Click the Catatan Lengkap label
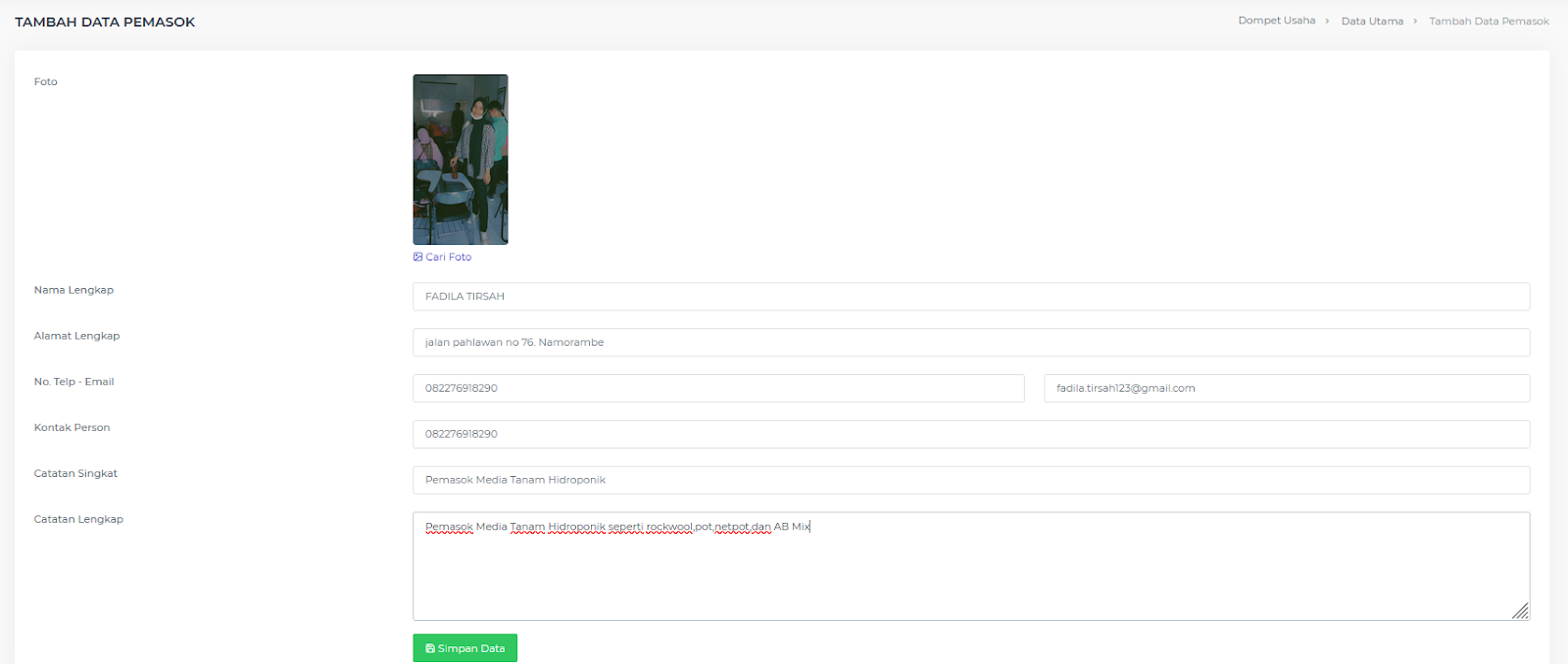The width and height of the screenshot is (1568, 664). point(78,520)
